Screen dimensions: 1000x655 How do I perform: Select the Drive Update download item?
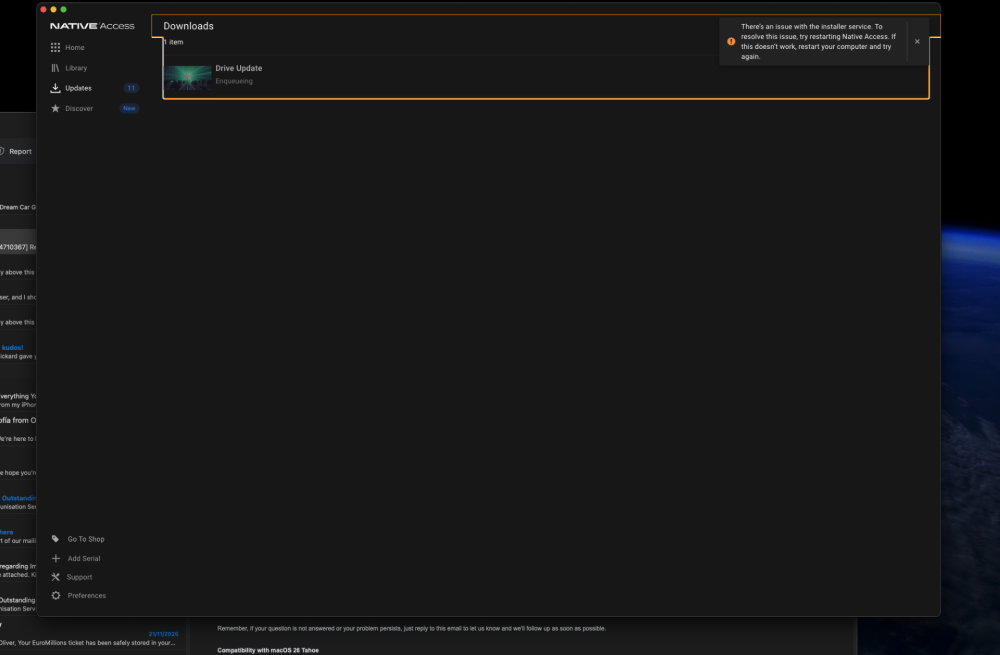pyautogui.click(x=546, y=77)
